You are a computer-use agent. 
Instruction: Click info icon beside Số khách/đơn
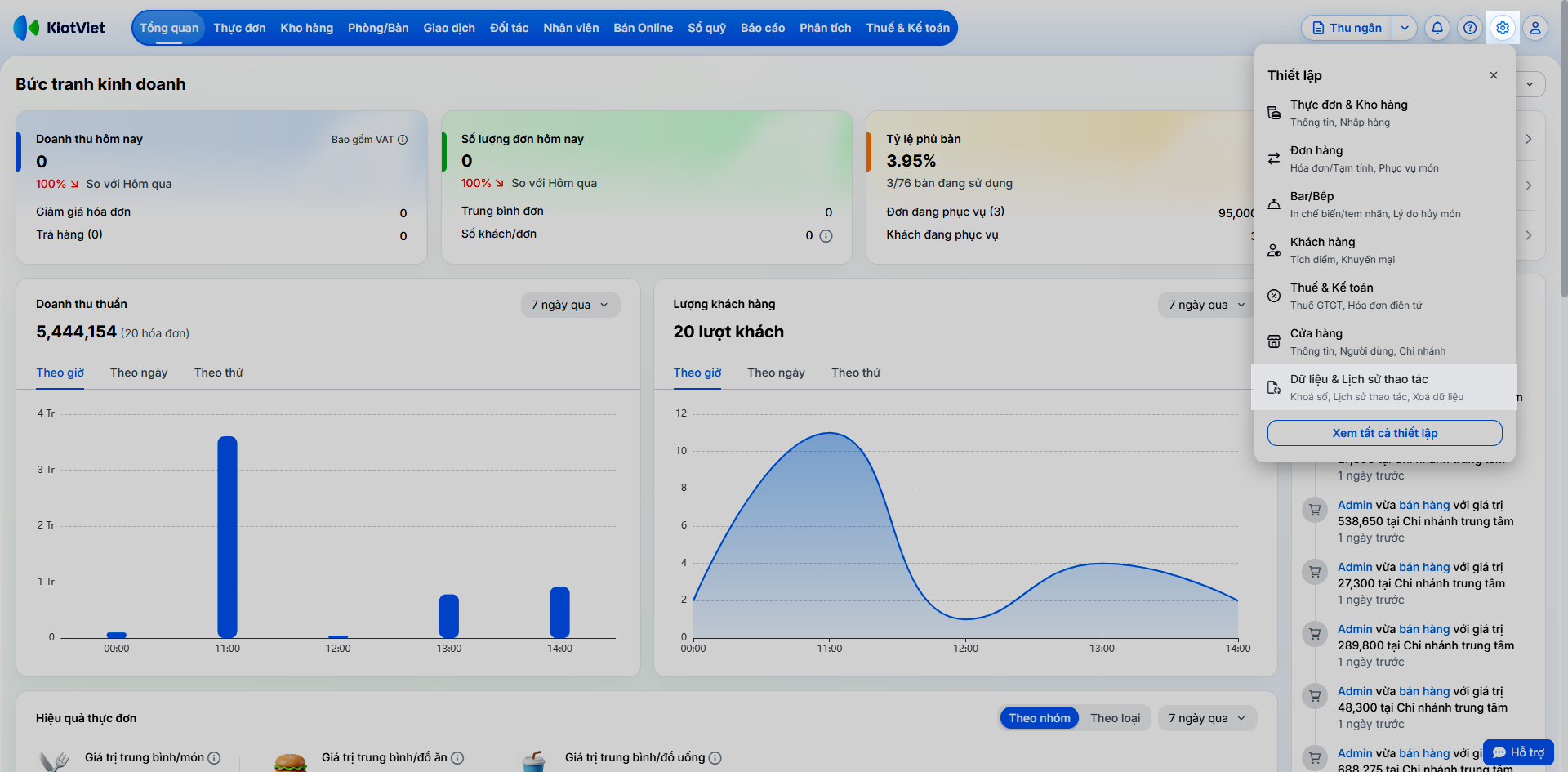coord(826,236)
